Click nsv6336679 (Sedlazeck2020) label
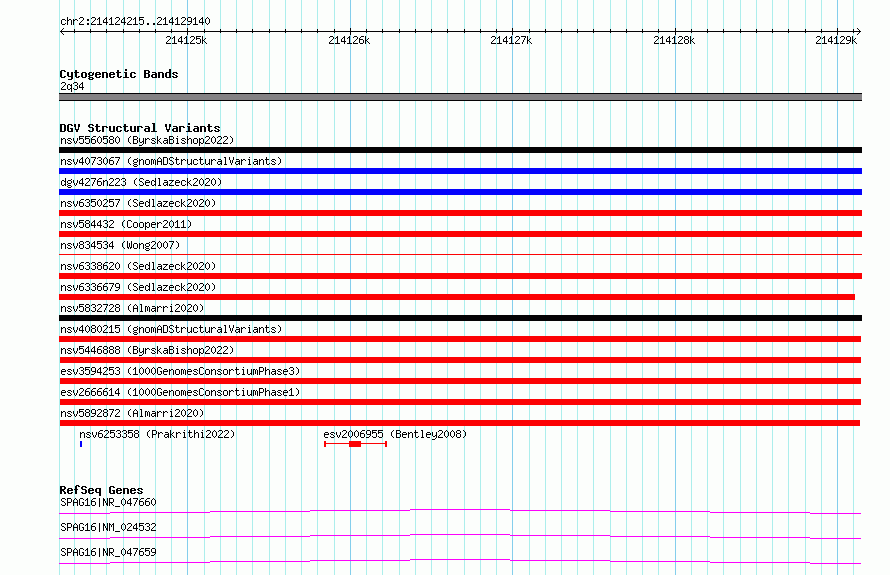The height and width of the screenshot is (575, 890). pyautogui.click(x=138, y=287)
